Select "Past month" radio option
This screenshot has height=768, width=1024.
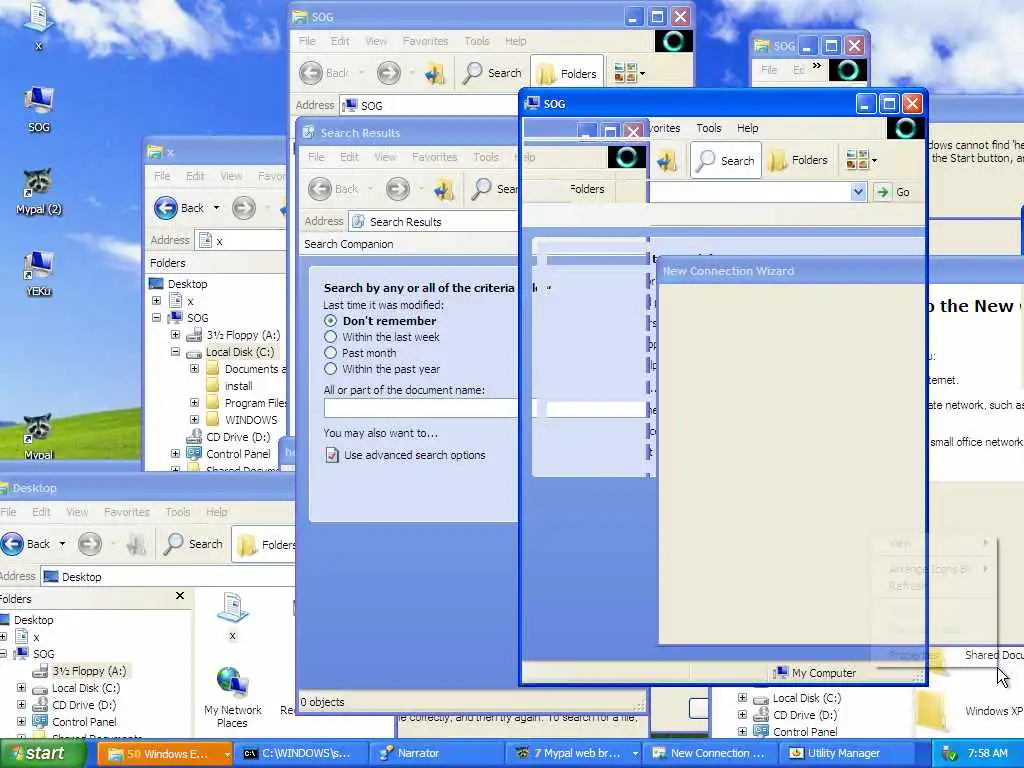pos(330,353)
